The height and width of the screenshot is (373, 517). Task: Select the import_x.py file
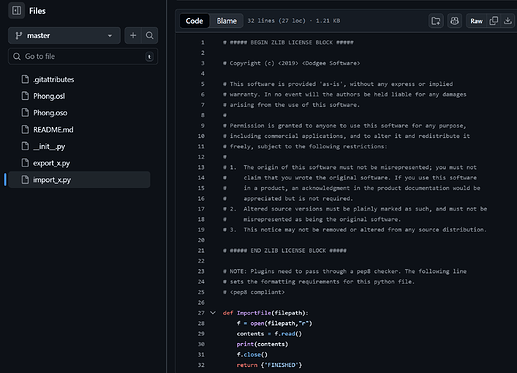pos(79,180)
